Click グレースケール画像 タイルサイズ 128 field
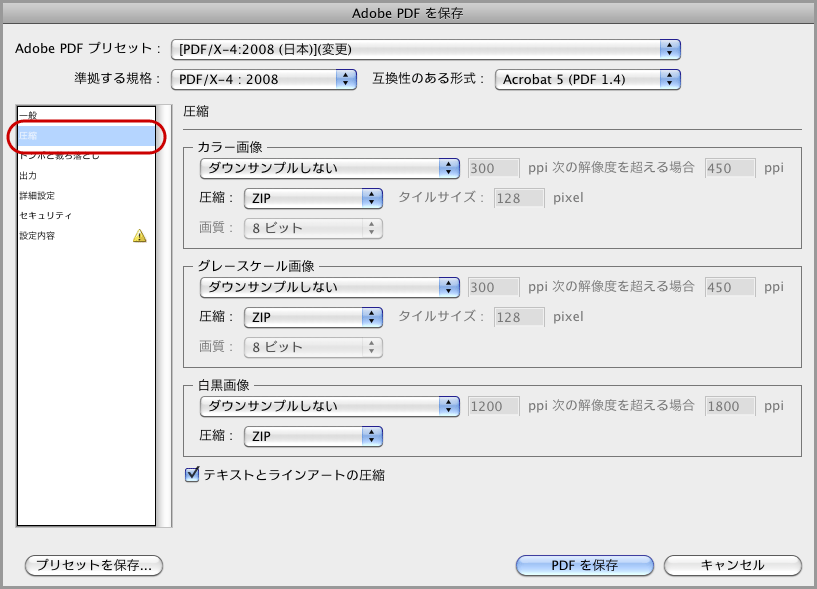This screenshot has width=817, height=589. [x=519, y=317]
